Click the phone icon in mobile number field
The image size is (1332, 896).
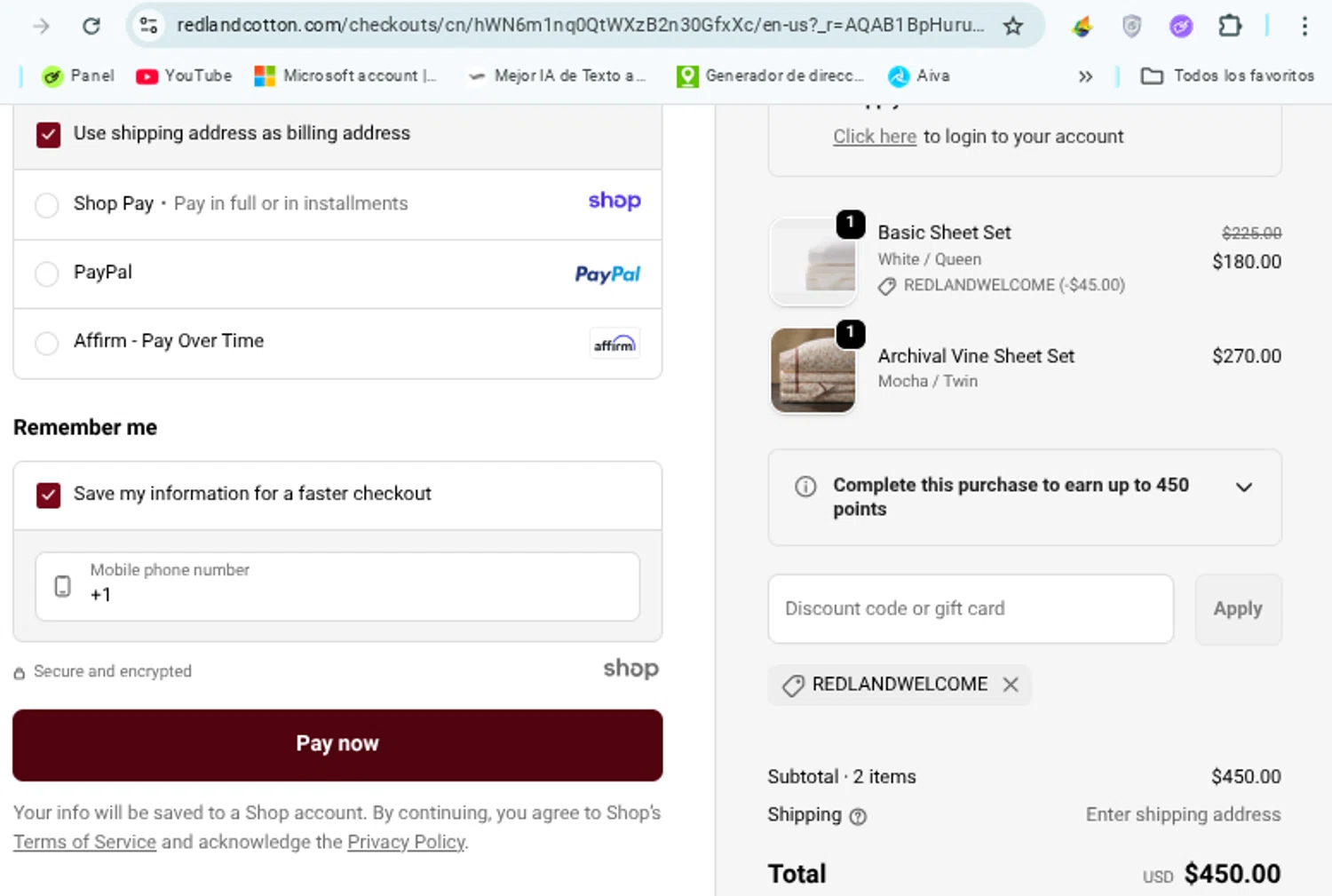(x=63, y=586)
